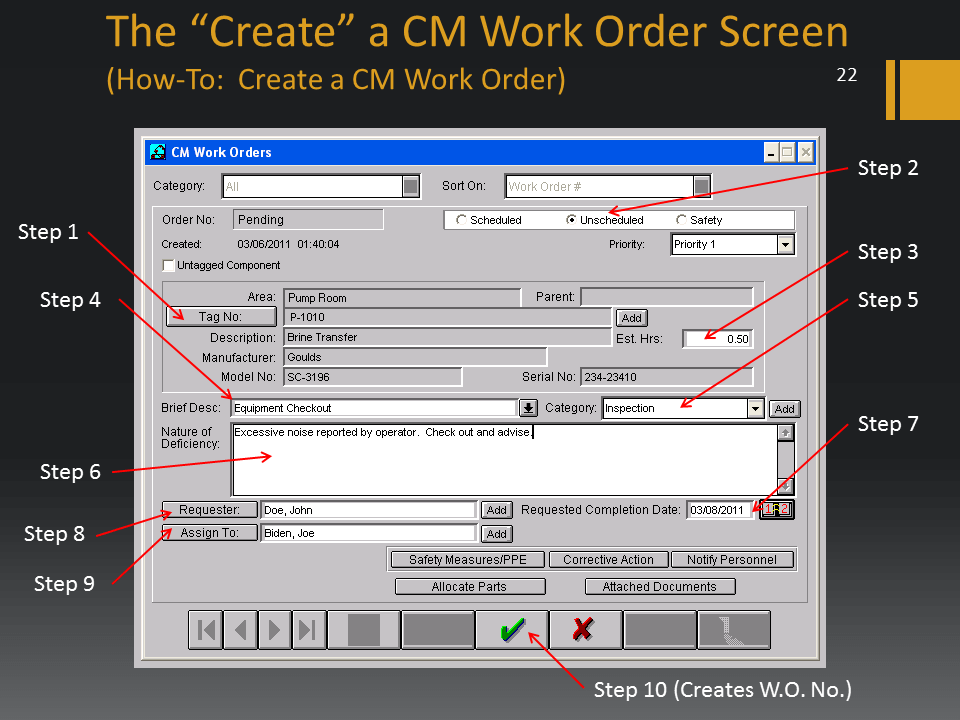Click Allocate Parts button
The width and height of the screenshot is (960, 720).
[x=470, y=587]
